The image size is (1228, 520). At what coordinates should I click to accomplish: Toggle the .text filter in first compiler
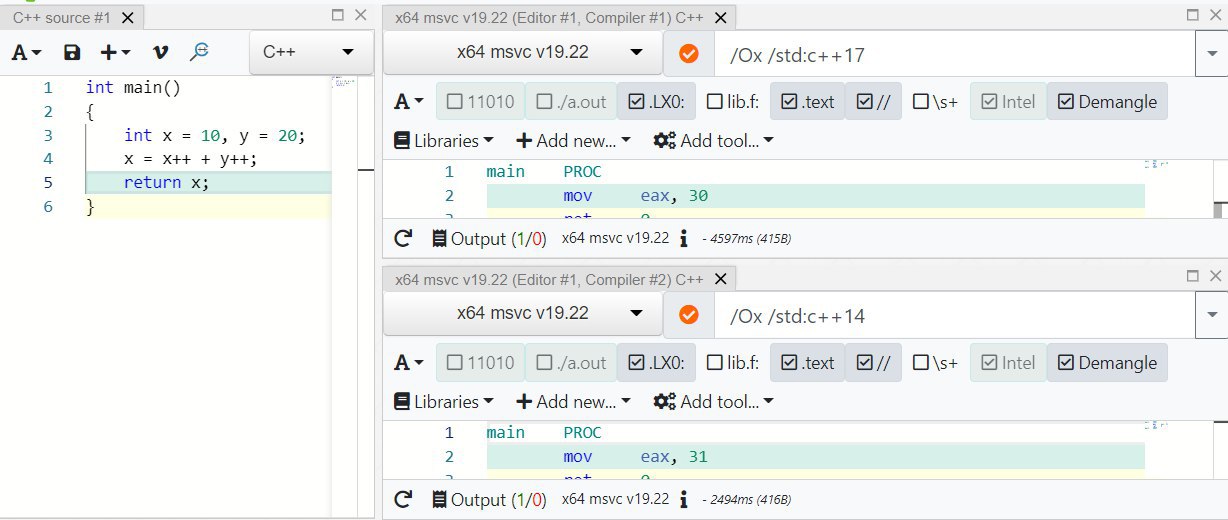(808, 101)
